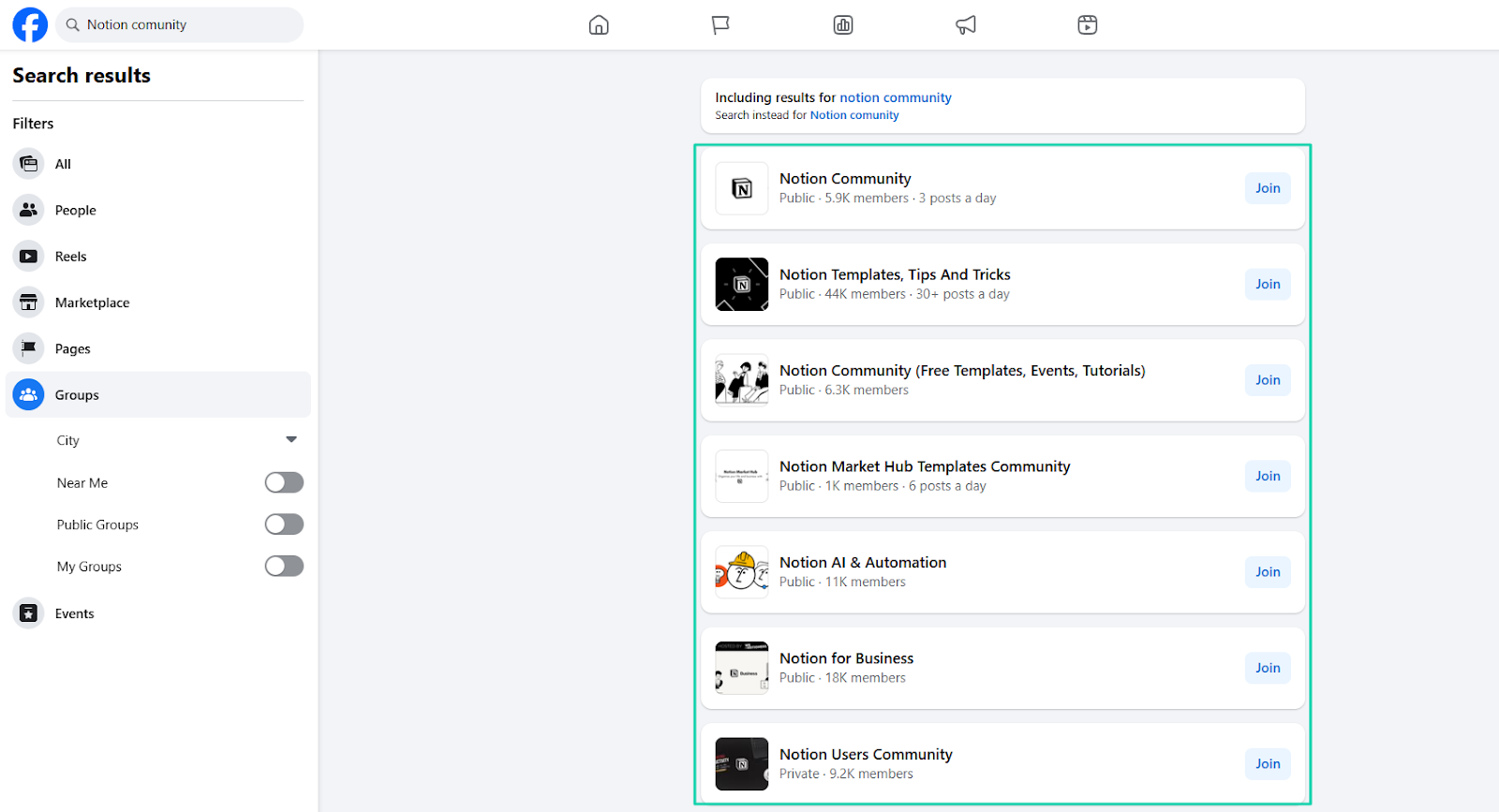Screen dimensions: 1499x812
Task: Click the search magnifier icon
Action: tap(72, 25)
